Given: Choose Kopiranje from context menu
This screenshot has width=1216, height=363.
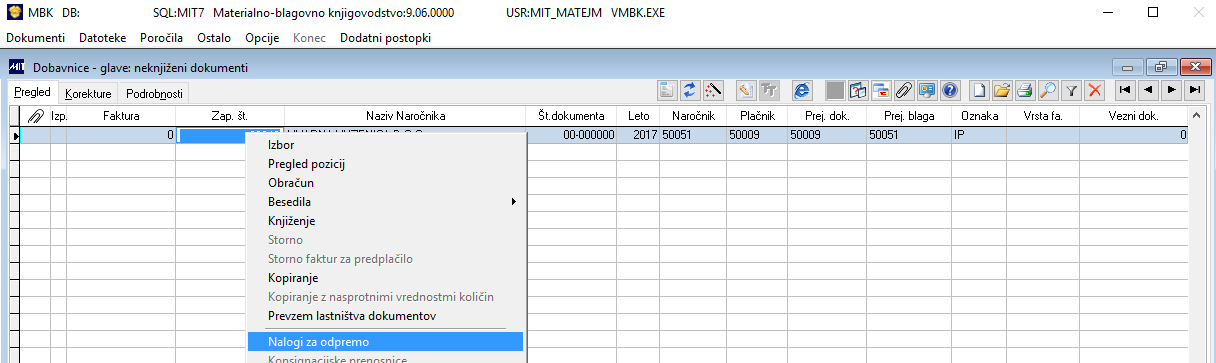Looking at the screenshot, I should coord(385,277).
